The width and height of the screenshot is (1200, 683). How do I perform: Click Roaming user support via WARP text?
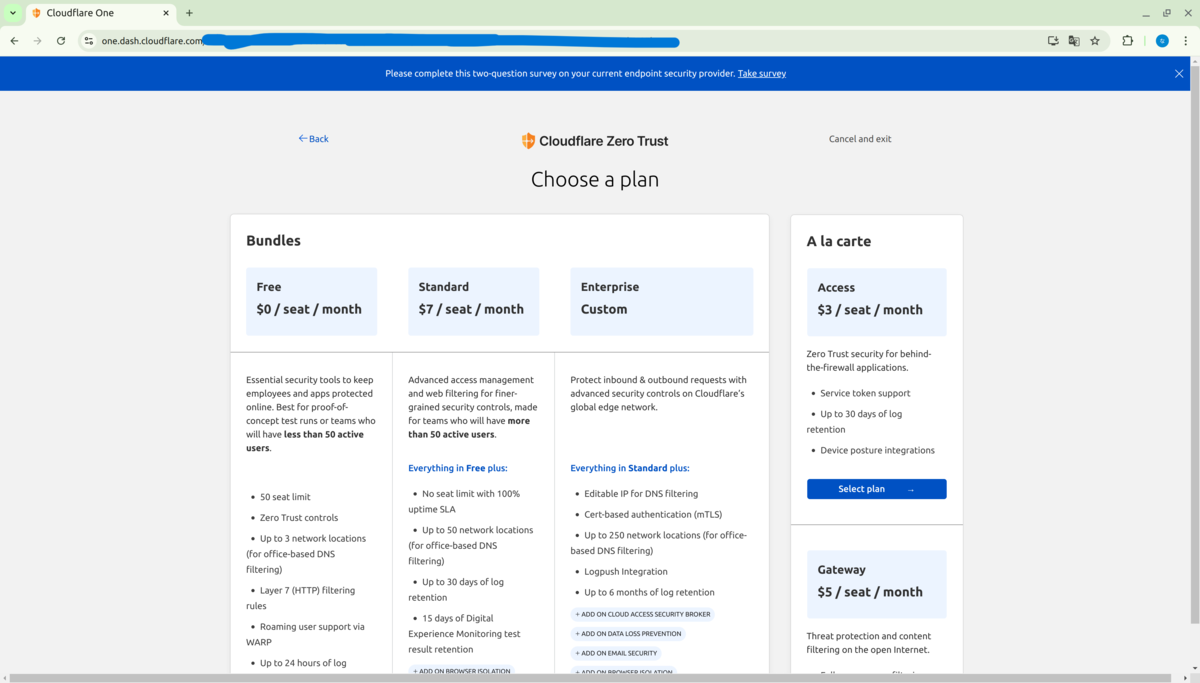(x=305, y=634)
